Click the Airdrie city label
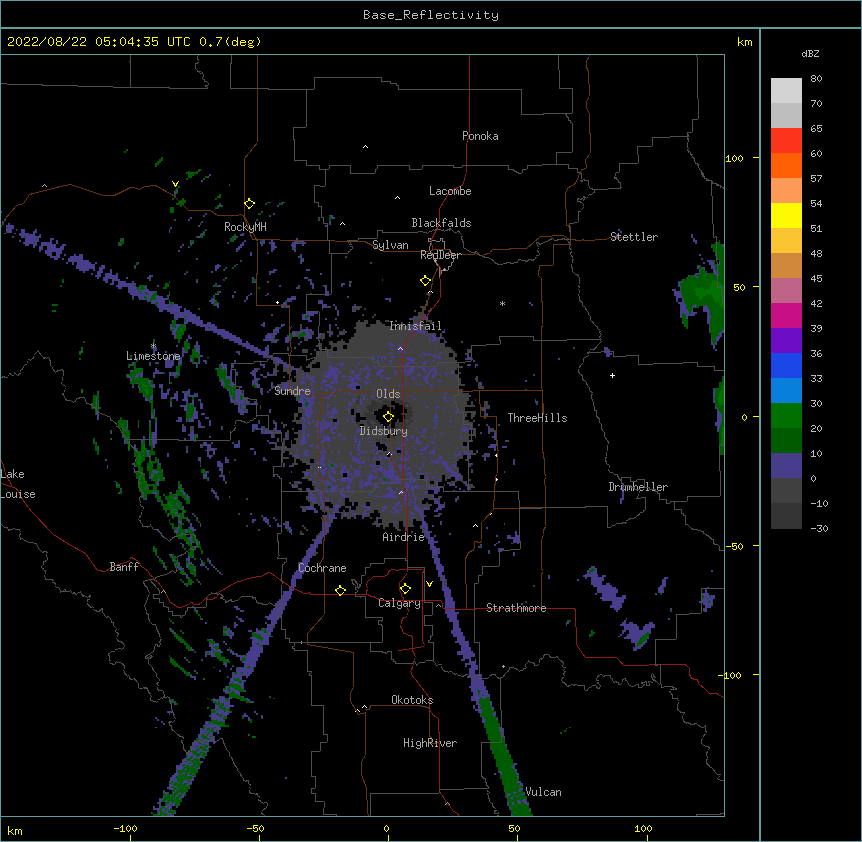This screenshot has height=842, width=862. pos(404,537)
